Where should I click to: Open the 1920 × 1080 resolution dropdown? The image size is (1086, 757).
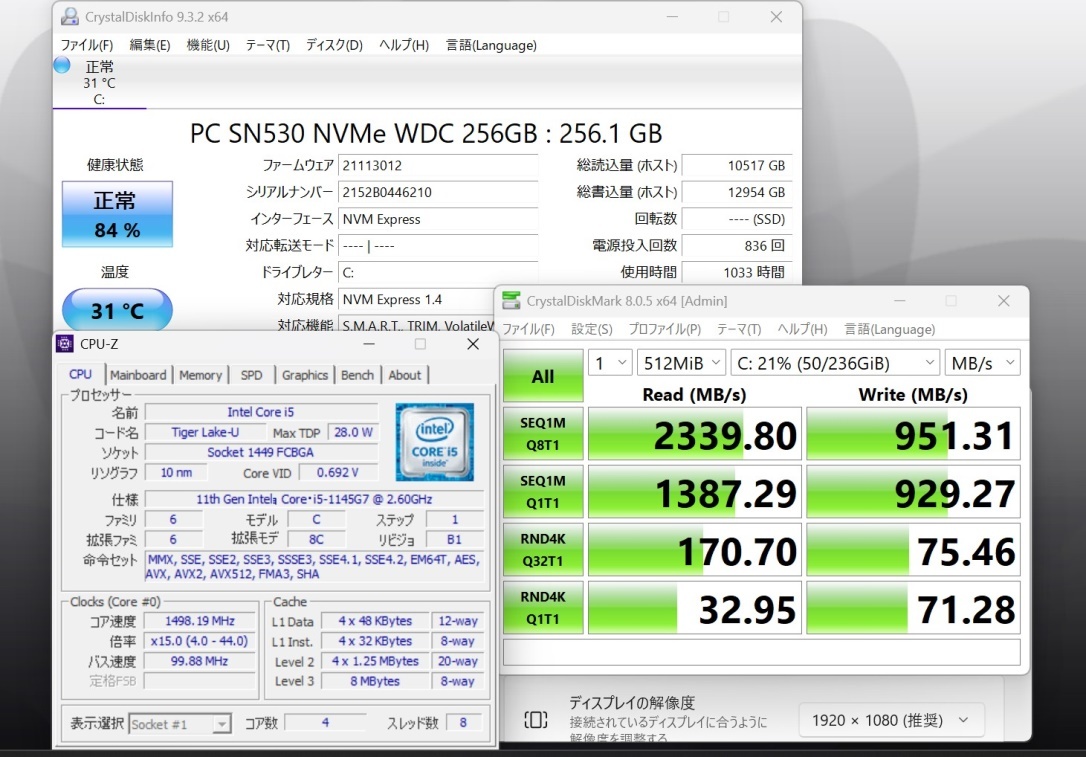coord(889,720)
